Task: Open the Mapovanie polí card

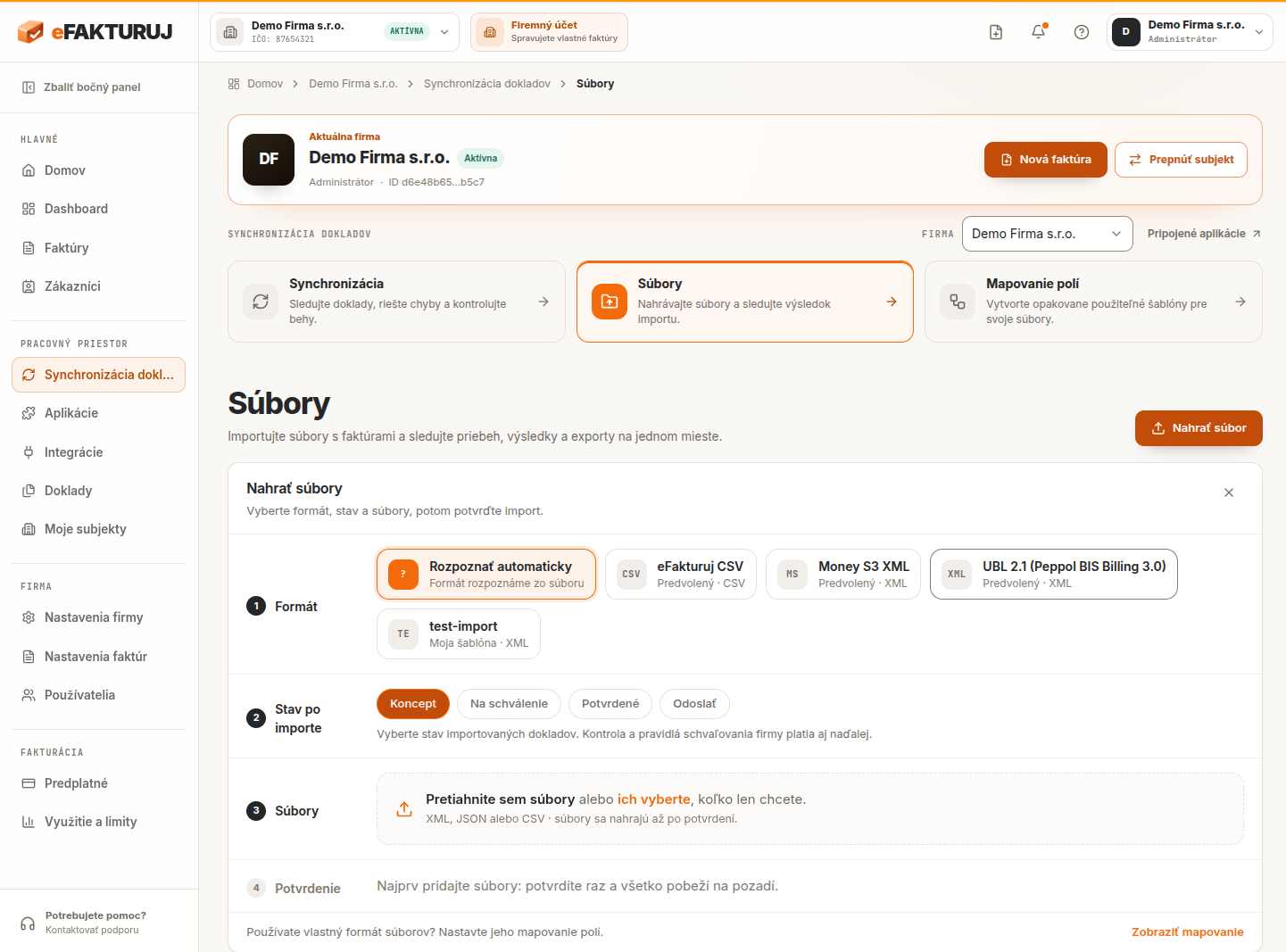Action: [1093, 302]
